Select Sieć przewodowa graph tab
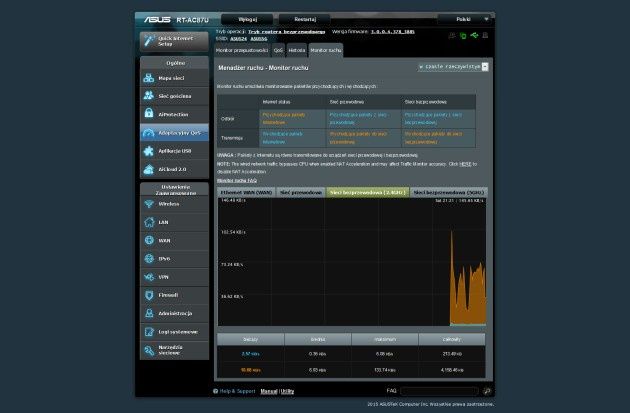 point(301,192)
